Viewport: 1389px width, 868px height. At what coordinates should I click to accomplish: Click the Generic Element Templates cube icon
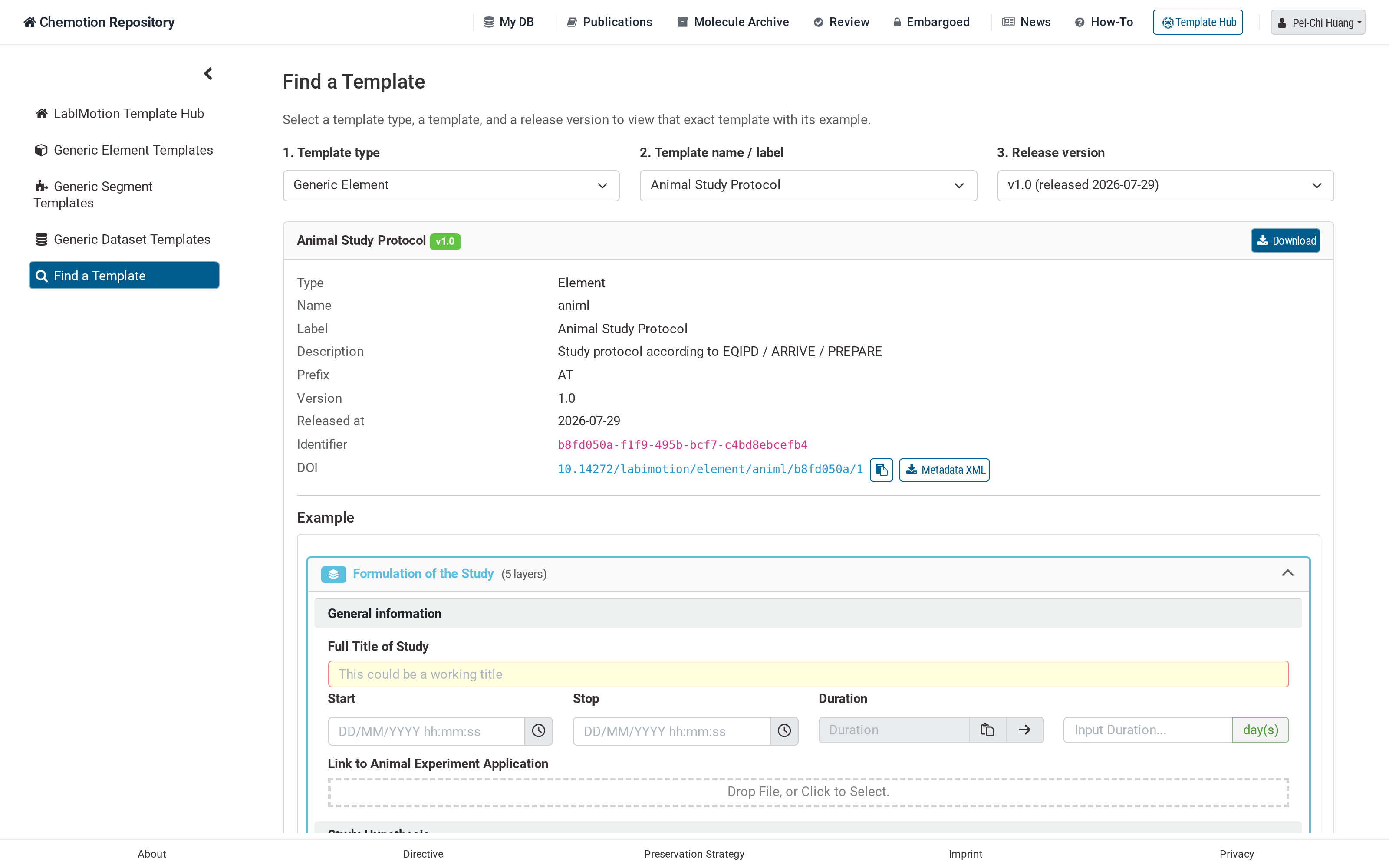point(41,150)
